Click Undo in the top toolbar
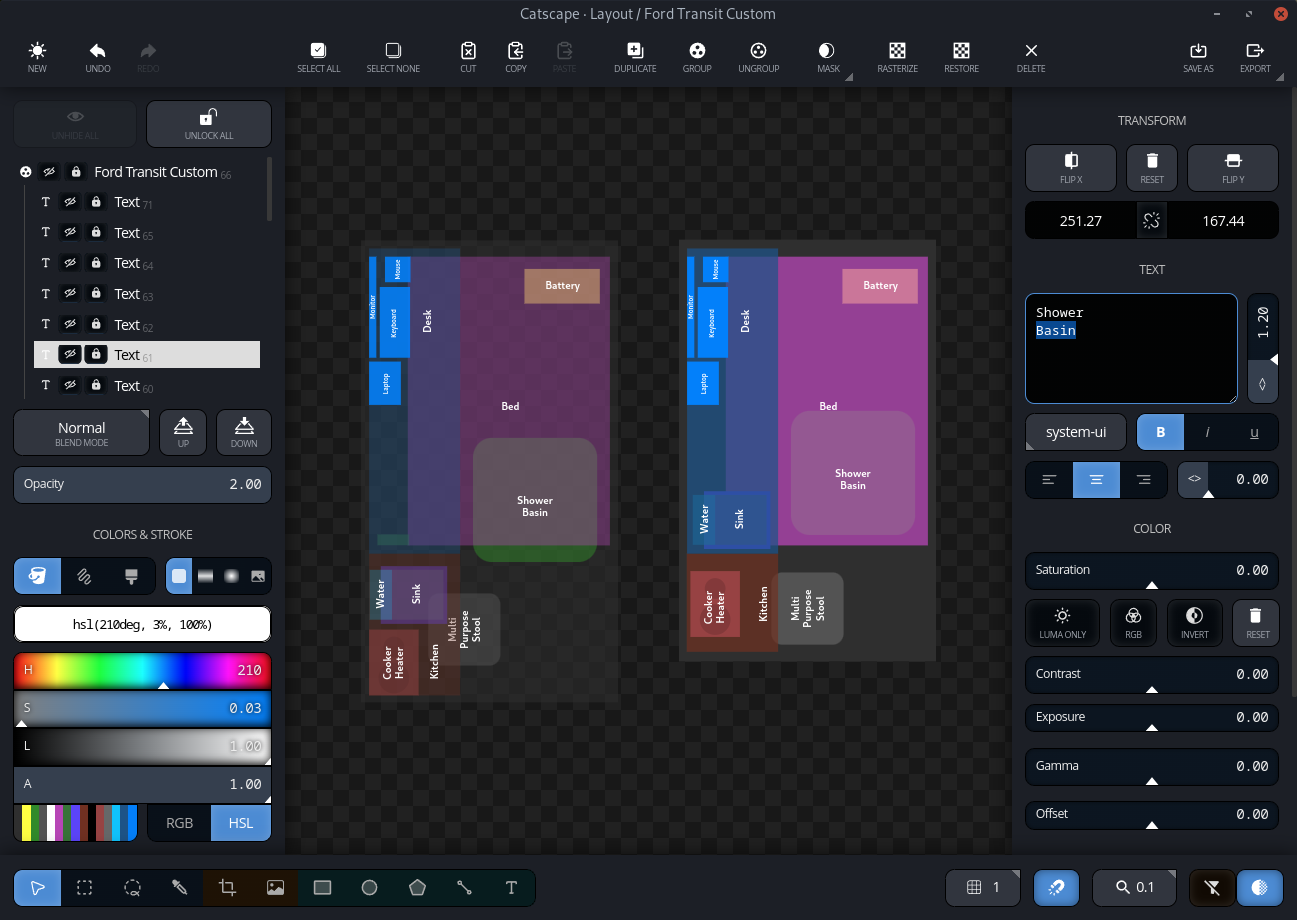This screenshot has height=920, width=1297. coord(98,57)
